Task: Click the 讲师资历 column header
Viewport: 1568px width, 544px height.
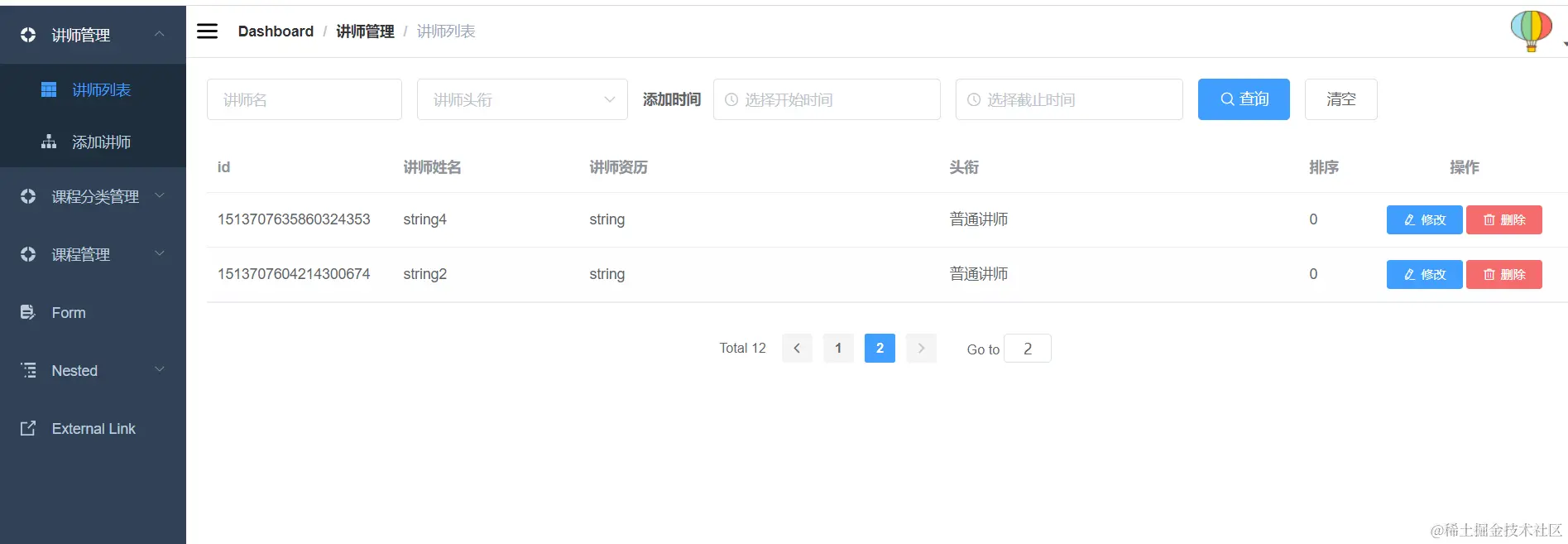Action: click(x=618, y=167)
